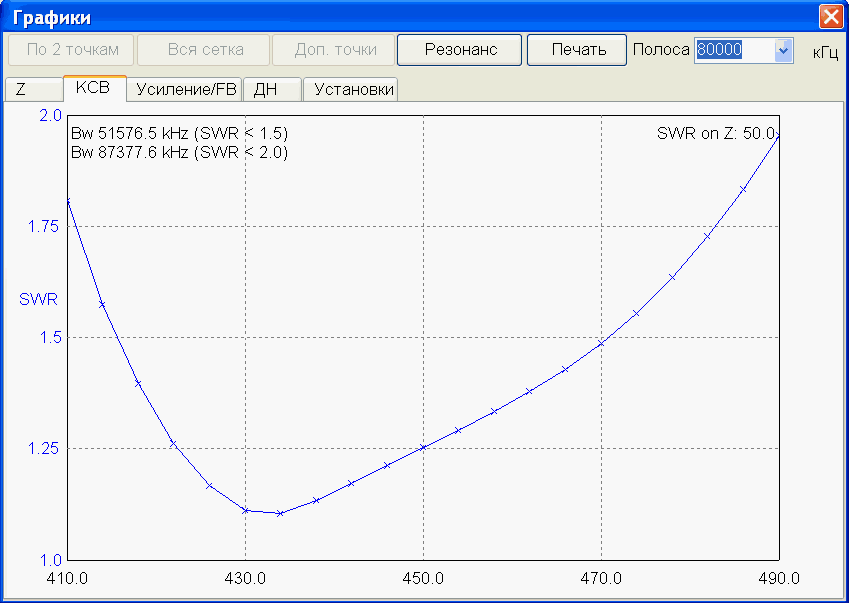The image size is (849, 603).
Task: Select the КСВ tab
Action: [93, 88]
